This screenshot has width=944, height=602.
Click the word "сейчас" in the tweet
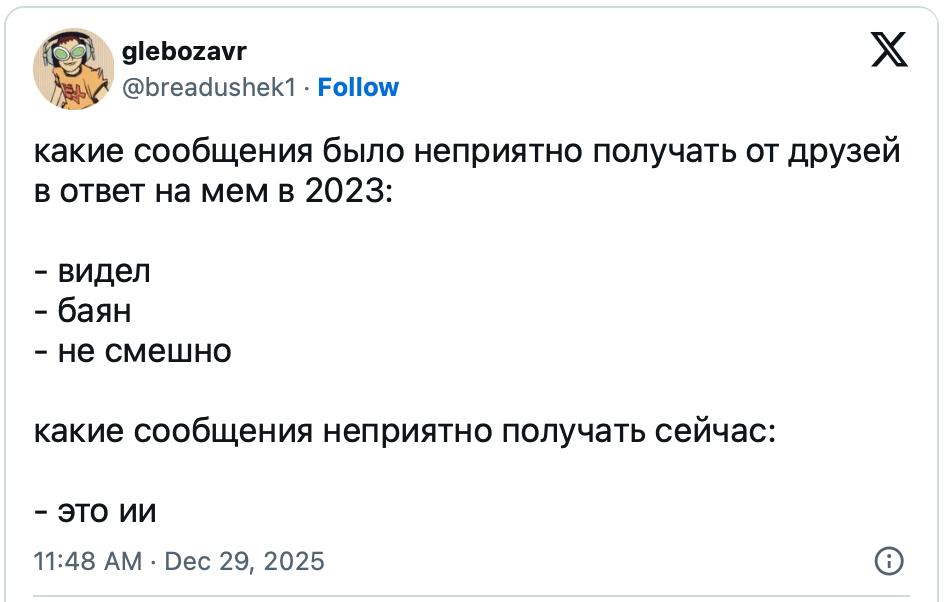click(714, 431)
